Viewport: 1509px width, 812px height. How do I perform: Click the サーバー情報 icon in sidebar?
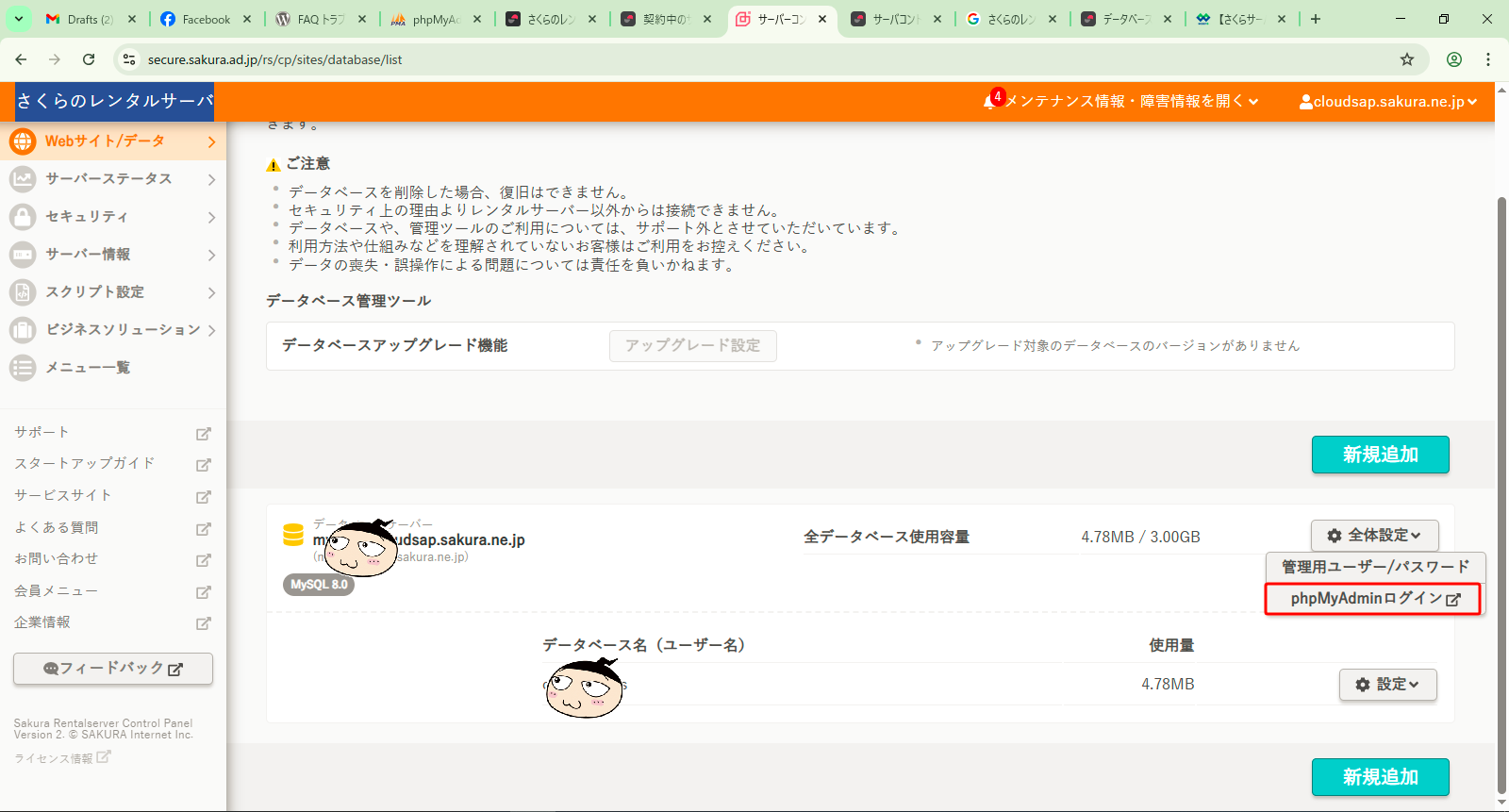pyautogui.click(x=23, y=255)
